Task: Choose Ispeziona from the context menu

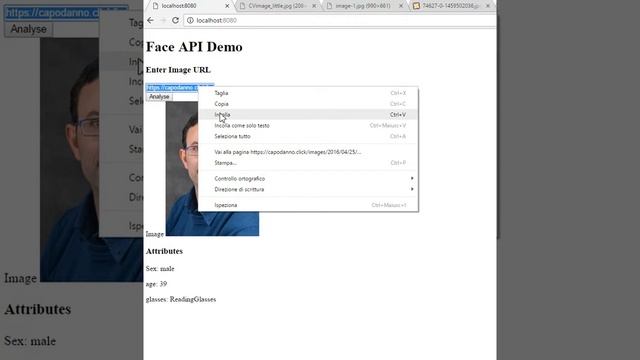Action: [x=308, y=205]
